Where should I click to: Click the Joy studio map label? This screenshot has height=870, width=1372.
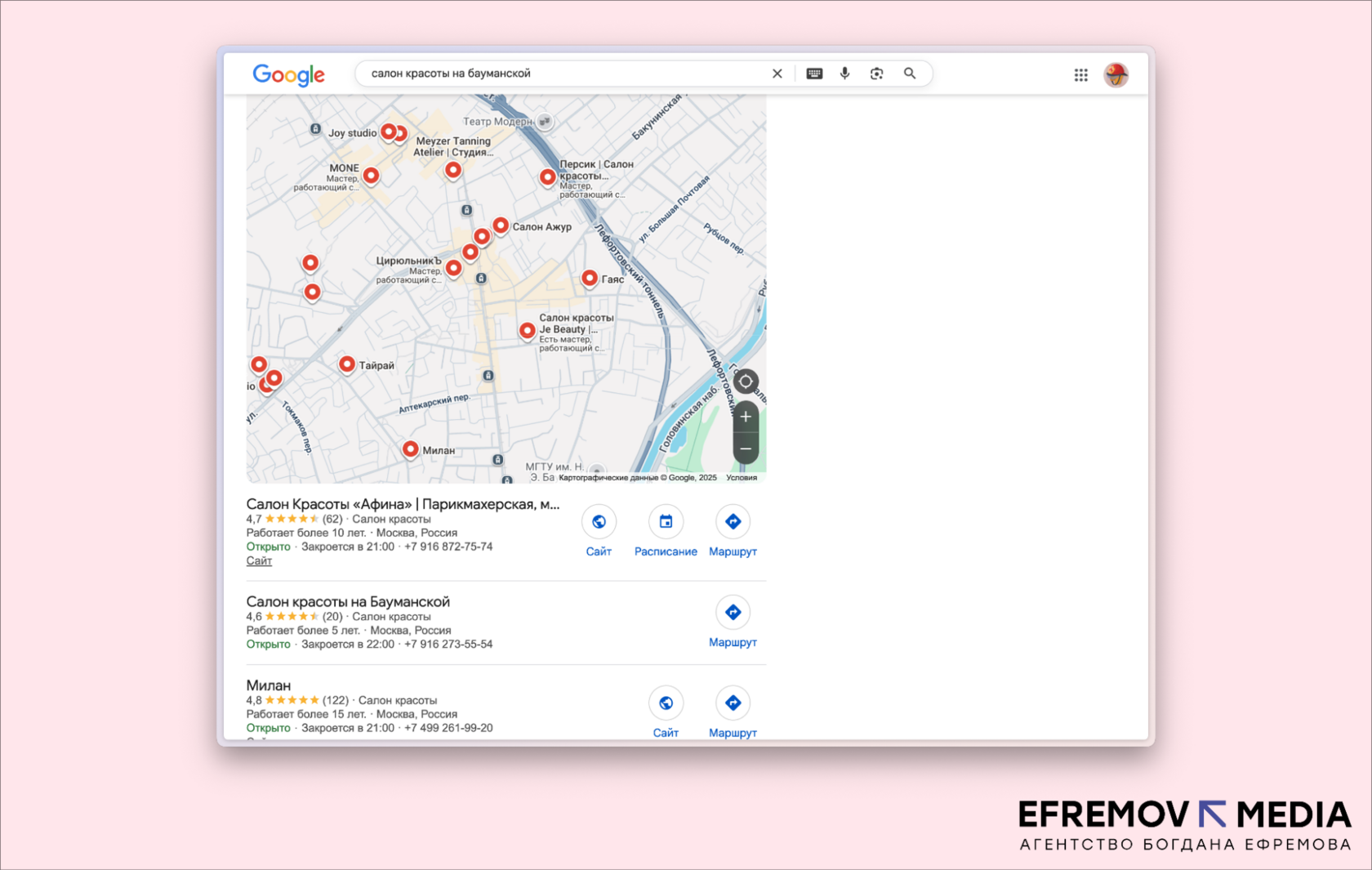[353, 133]
